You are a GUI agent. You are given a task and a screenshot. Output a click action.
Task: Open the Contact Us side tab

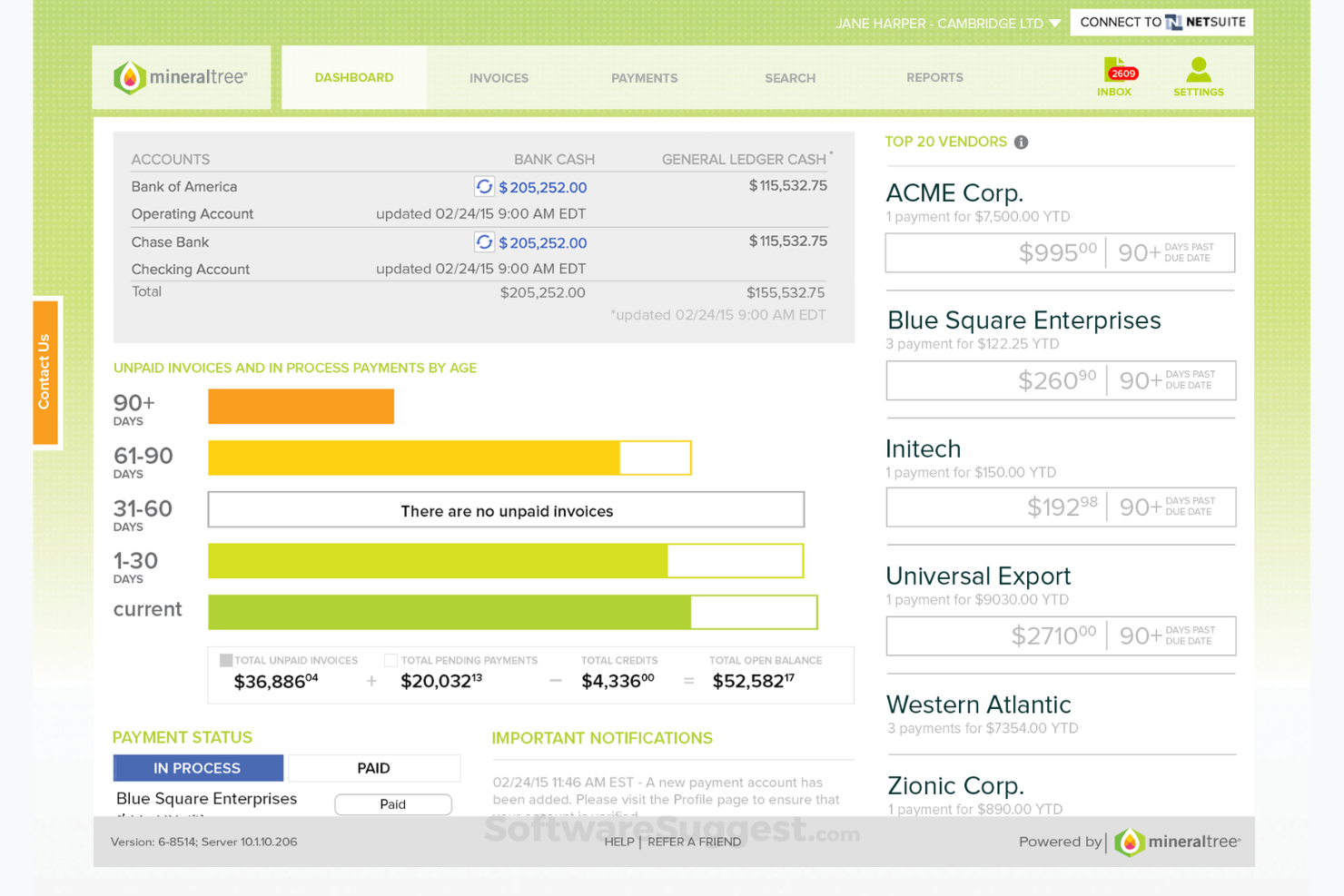click(x=44, y=371)
